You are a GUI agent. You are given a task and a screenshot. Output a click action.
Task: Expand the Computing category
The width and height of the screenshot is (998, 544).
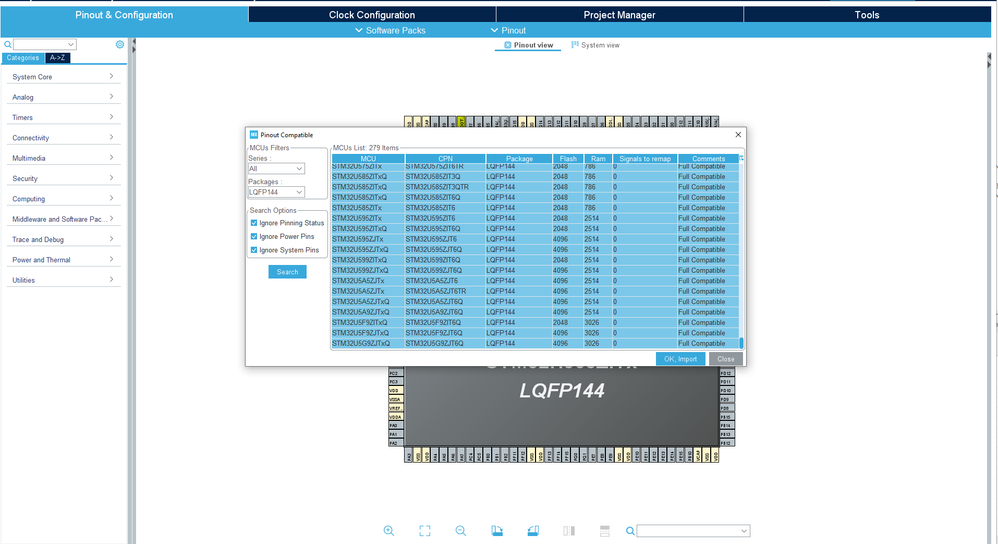click(x=63, y=199)
